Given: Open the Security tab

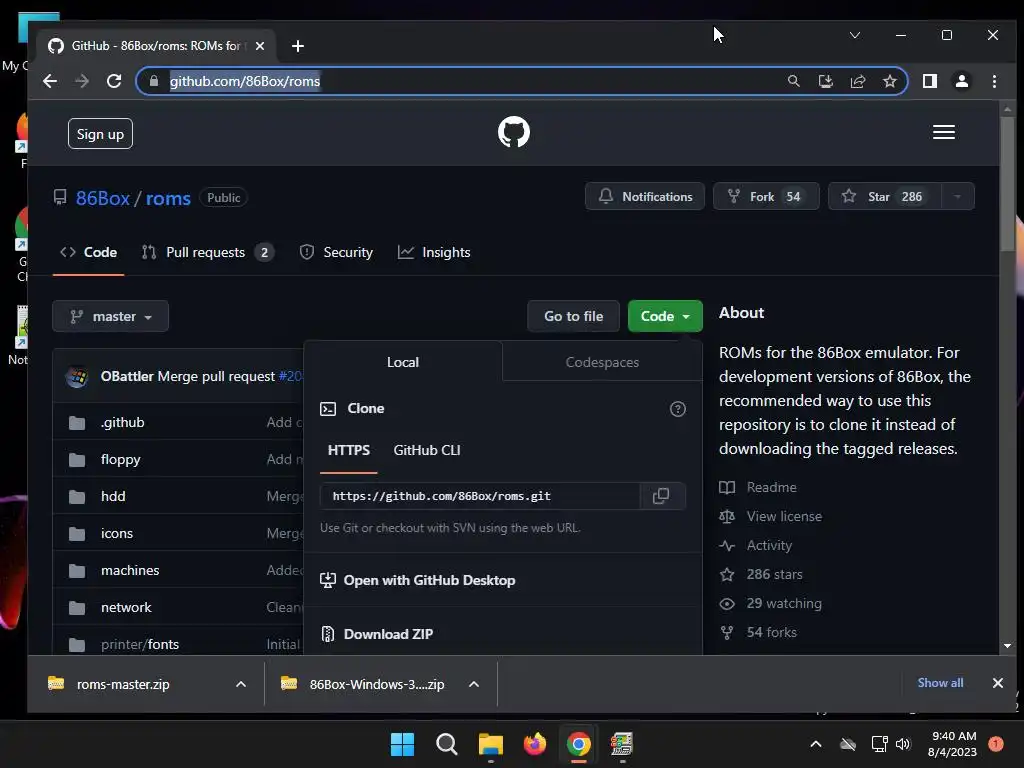Looking at the screenshot, I should [x=336, y=253].
